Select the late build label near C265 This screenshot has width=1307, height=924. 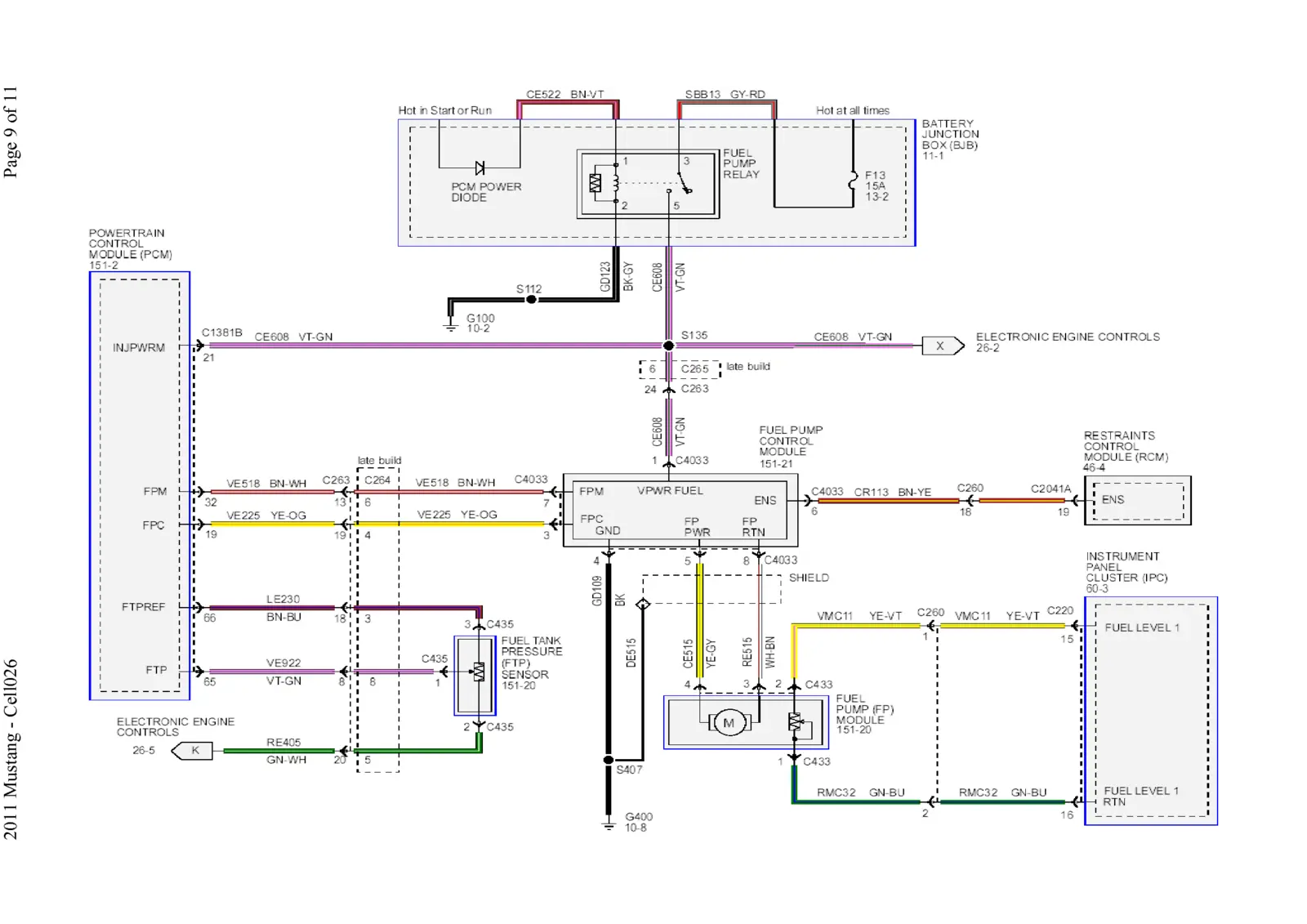[748, 366]
